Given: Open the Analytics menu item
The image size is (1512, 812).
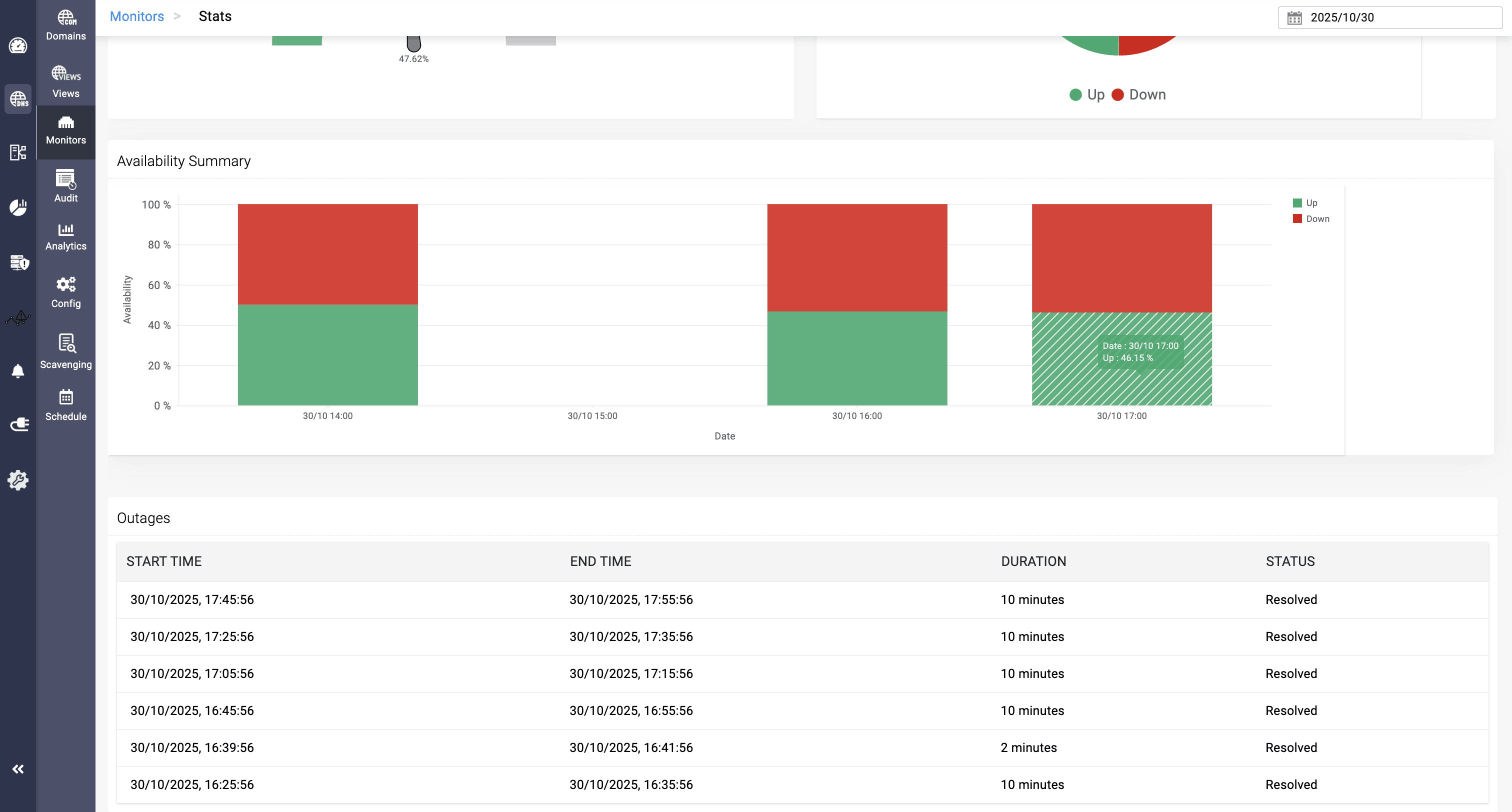Looking at the screenshot, I should pyautogui.click(x=65, y=236).
